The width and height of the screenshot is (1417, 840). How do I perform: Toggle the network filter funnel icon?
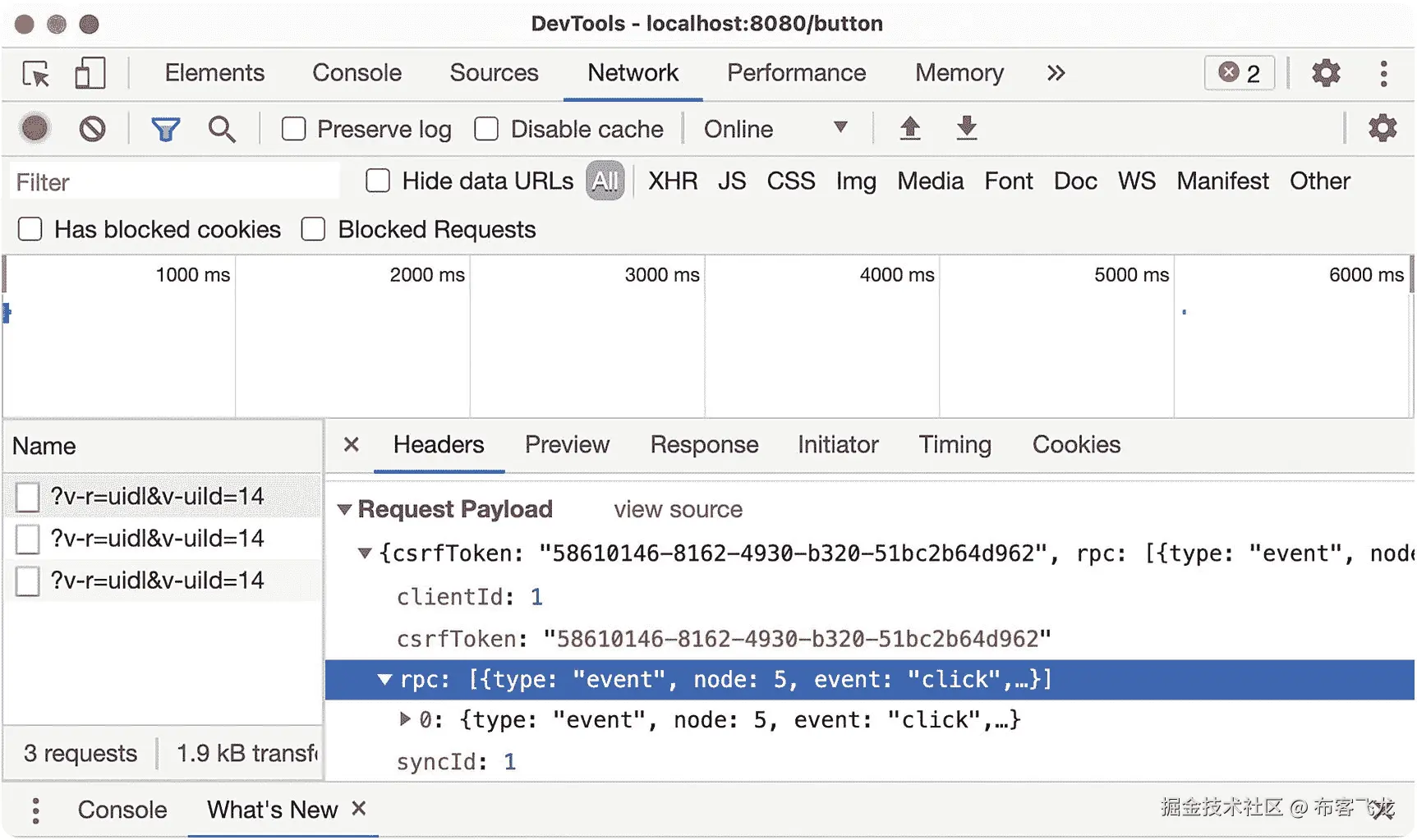[x=165, y=129]
